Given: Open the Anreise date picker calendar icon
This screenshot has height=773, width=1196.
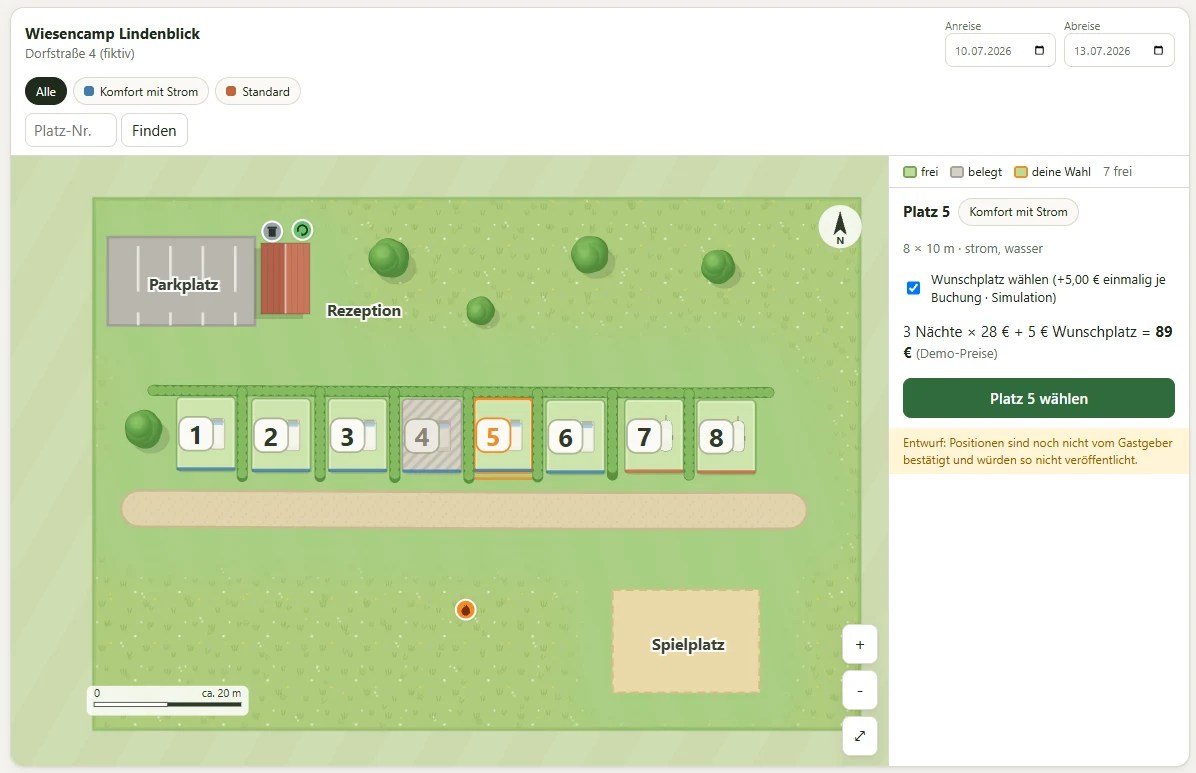Looking at the screenshot, I should click(1039, 51).
